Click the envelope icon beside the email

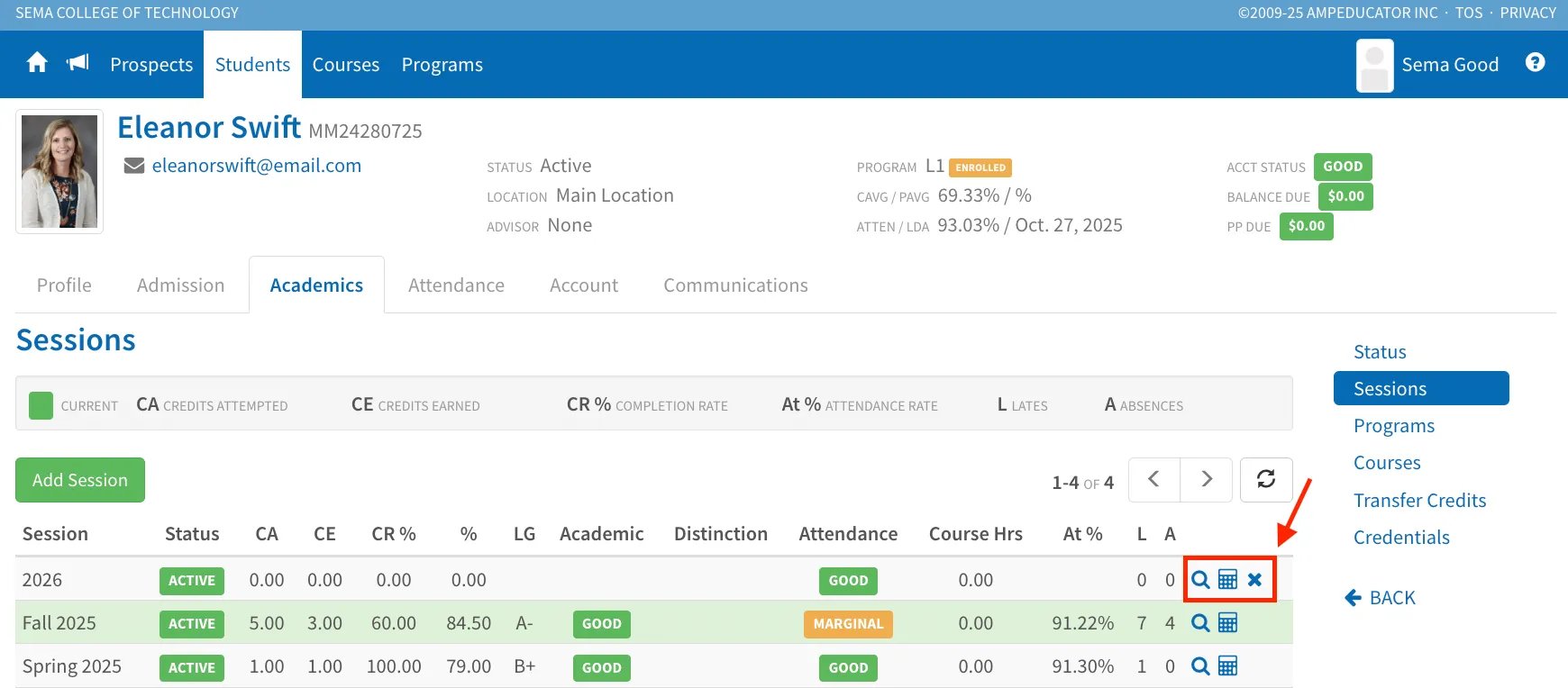pos(134,166)
